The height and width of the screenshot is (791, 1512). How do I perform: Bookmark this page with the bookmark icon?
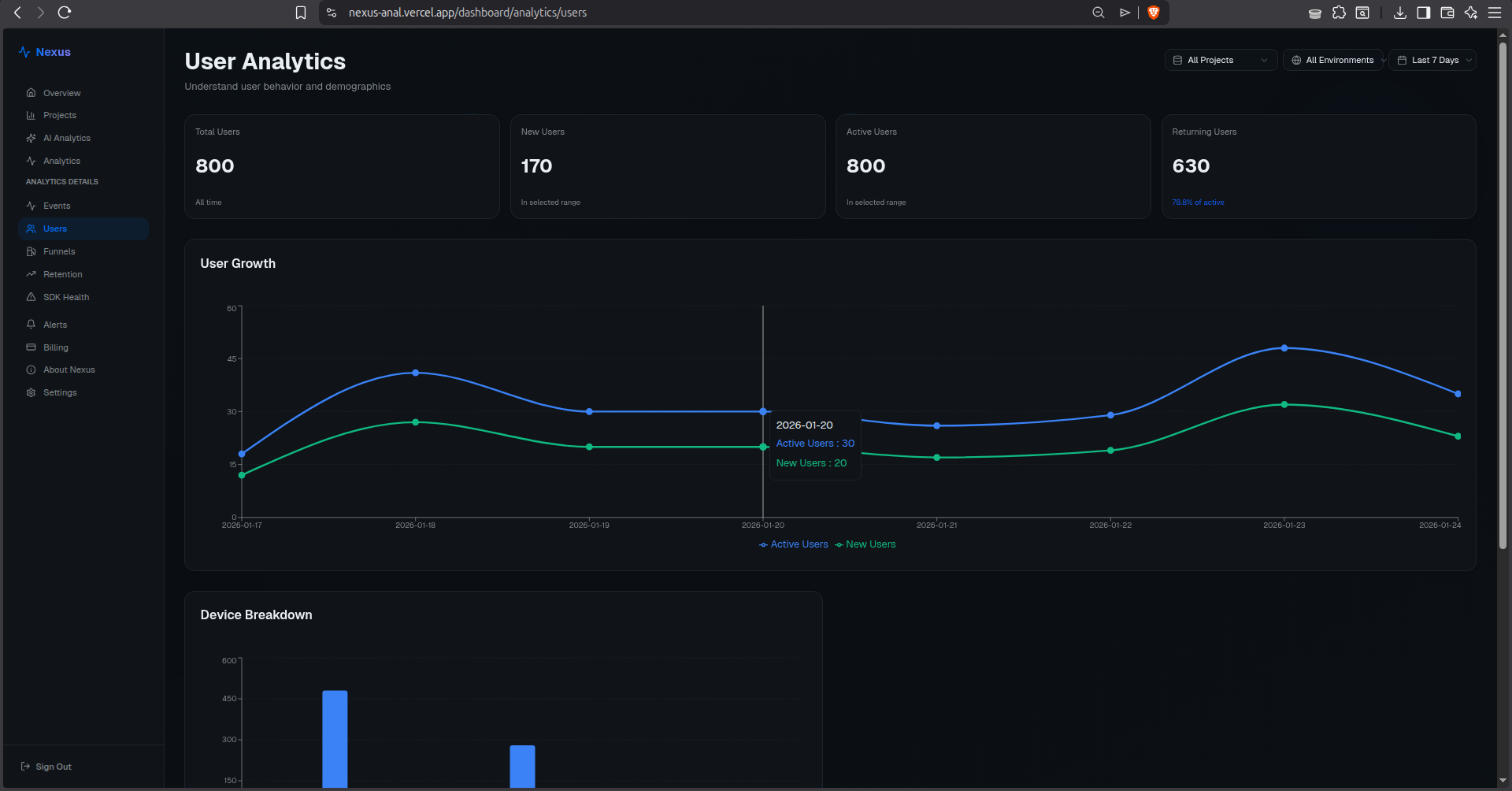(301, 13)
